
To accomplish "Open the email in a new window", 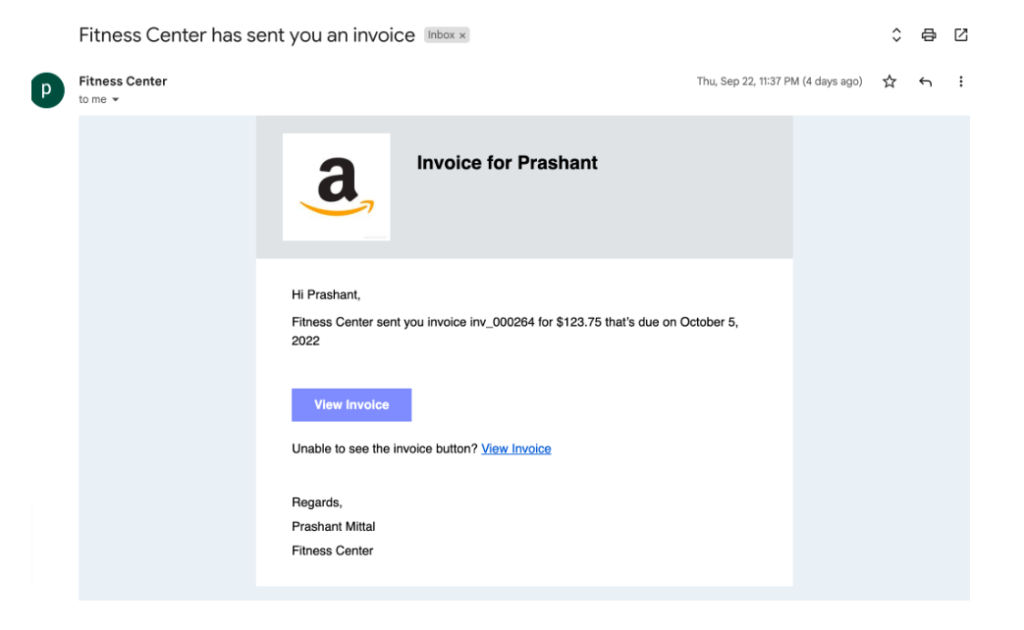I will [x=961, y=35].
